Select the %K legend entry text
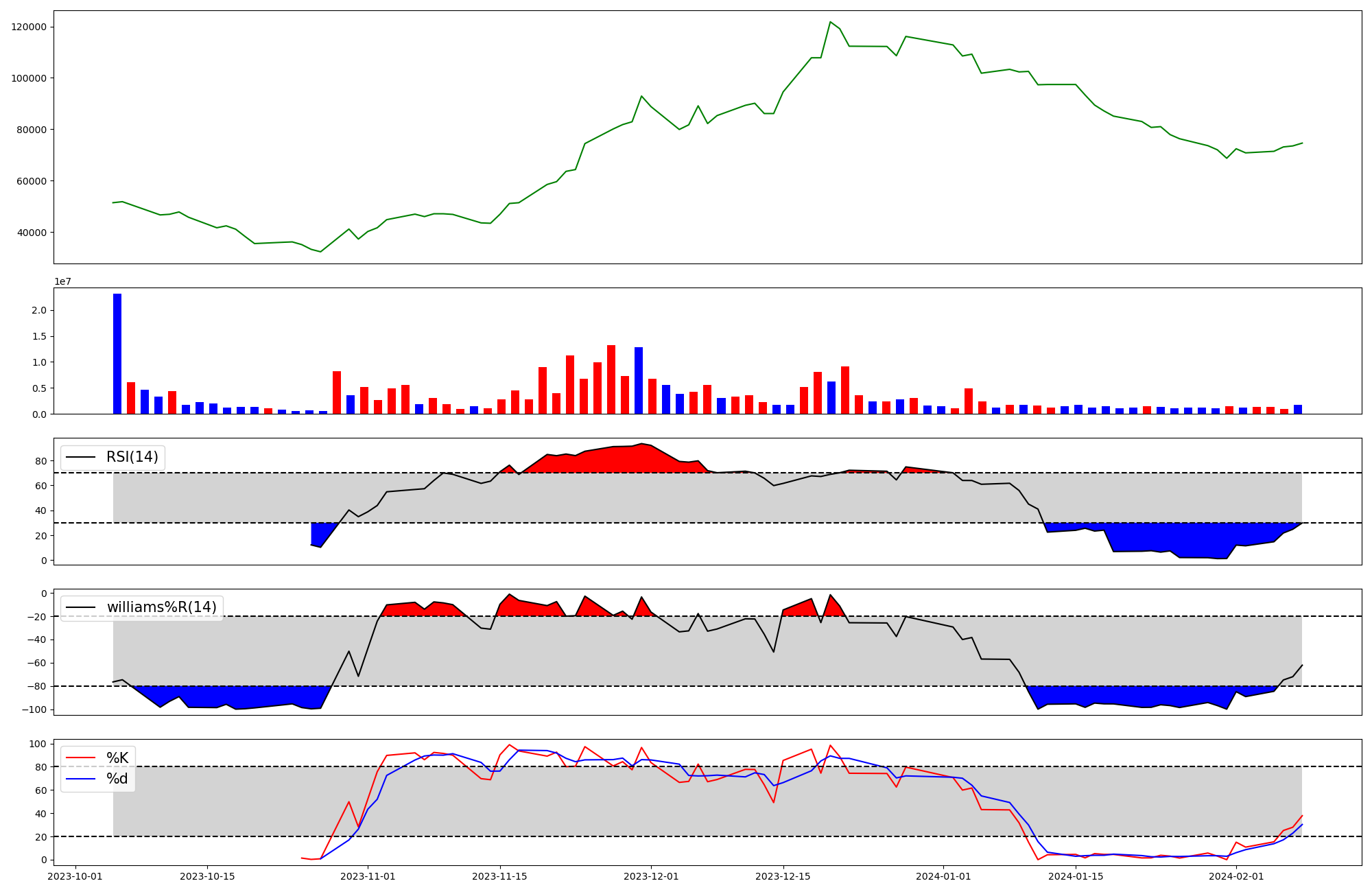The image size is (1372, 892). click(117, 758)
